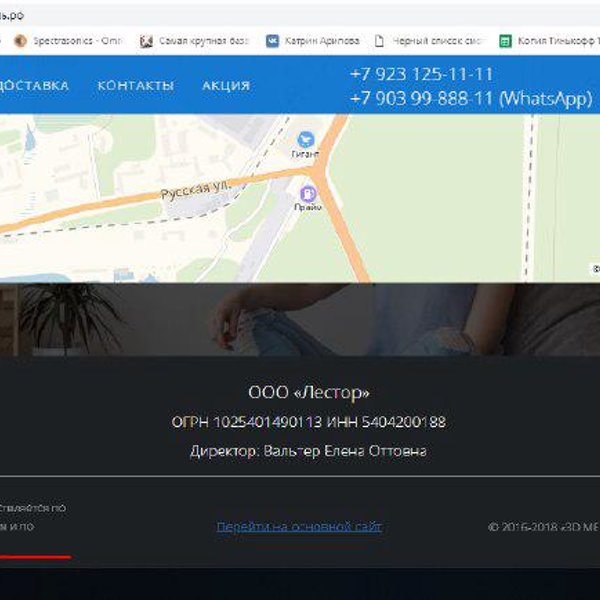Open the Копия Тинькофф spreadsheet bookmark
The image size is (600, 600).
[x=549, y=41]
